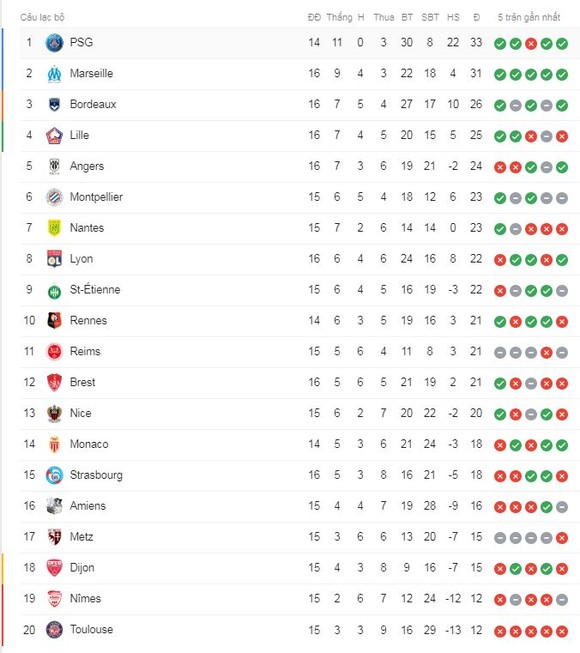Image resolution: width=580 pixels, height=653 pixels.
Task: Click the HS goal difference column header
Action: click(x=453, y=17)
